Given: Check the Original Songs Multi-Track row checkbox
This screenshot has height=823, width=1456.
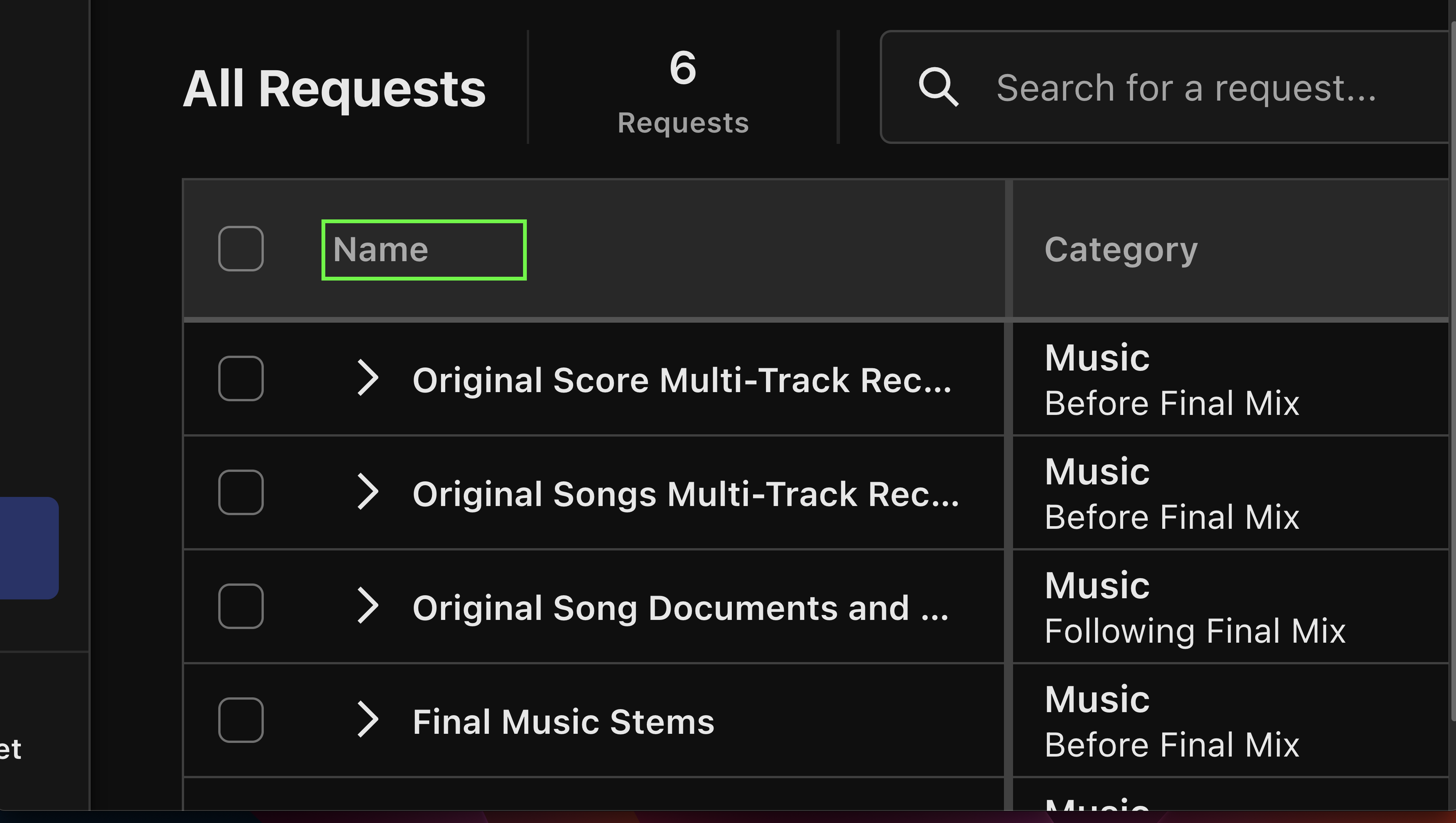Looking at the screenshot, I should click(x=241, y=492).
